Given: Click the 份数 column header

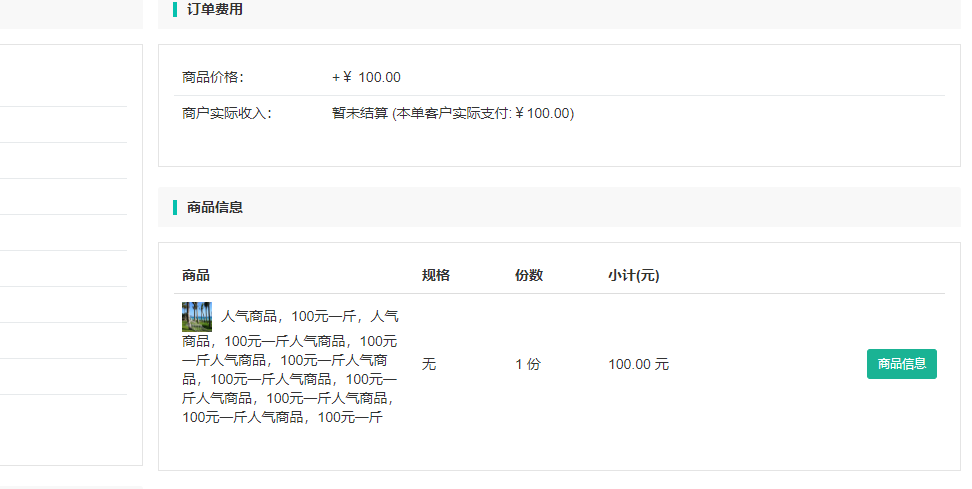Looking at the screenshot, I should coord(529,275).
